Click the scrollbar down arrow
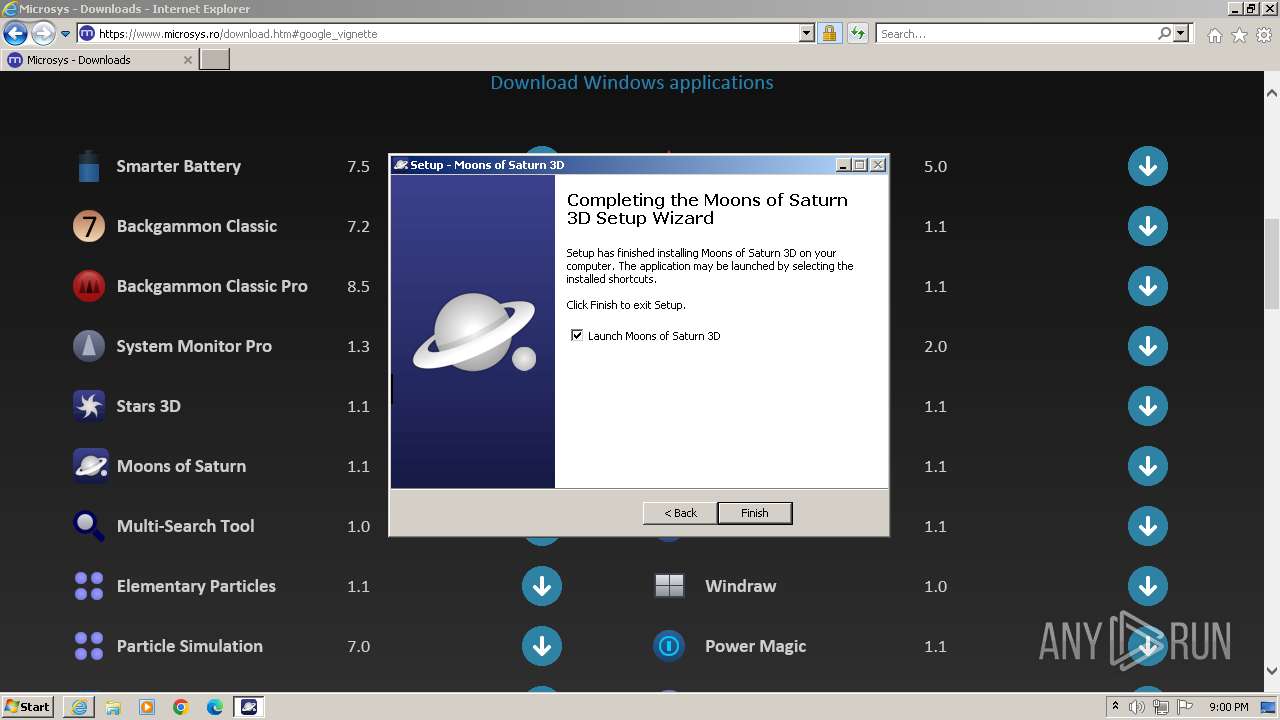This screenshot has width=1280, height=720. tap(1272, 671)
